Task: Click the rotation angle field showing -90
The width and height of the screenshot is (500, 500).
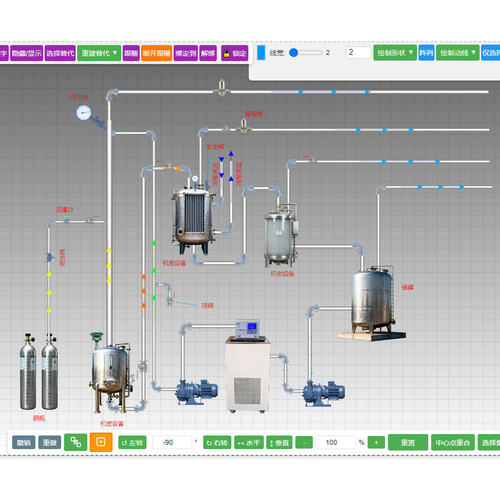Action: pyautogui.click(x=172, y=442)
